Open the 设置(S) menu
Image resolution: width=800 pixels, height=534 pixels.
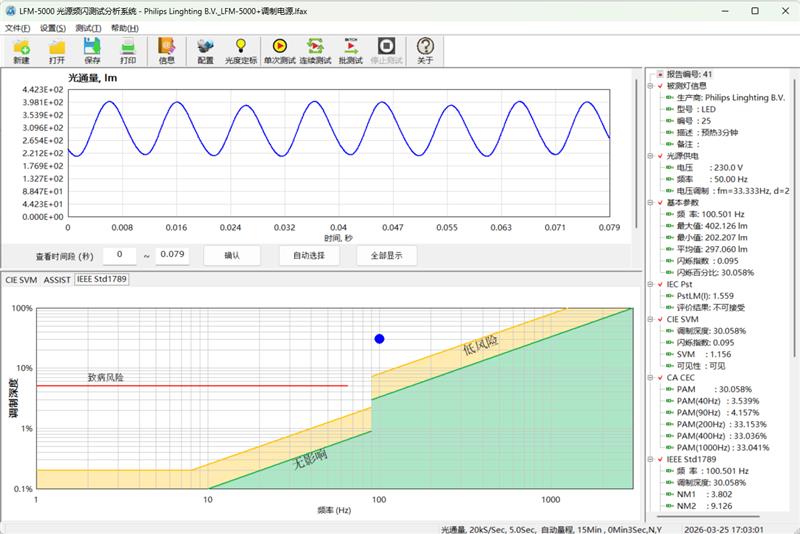[52, 28]
